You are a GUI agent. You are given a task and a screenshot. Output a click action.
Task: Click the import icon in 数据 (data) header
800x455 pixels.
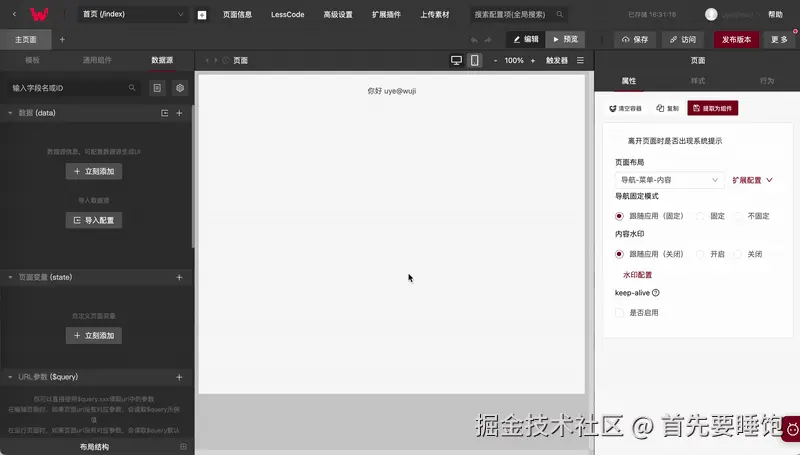pyautogui.click(x=165, y=113)
